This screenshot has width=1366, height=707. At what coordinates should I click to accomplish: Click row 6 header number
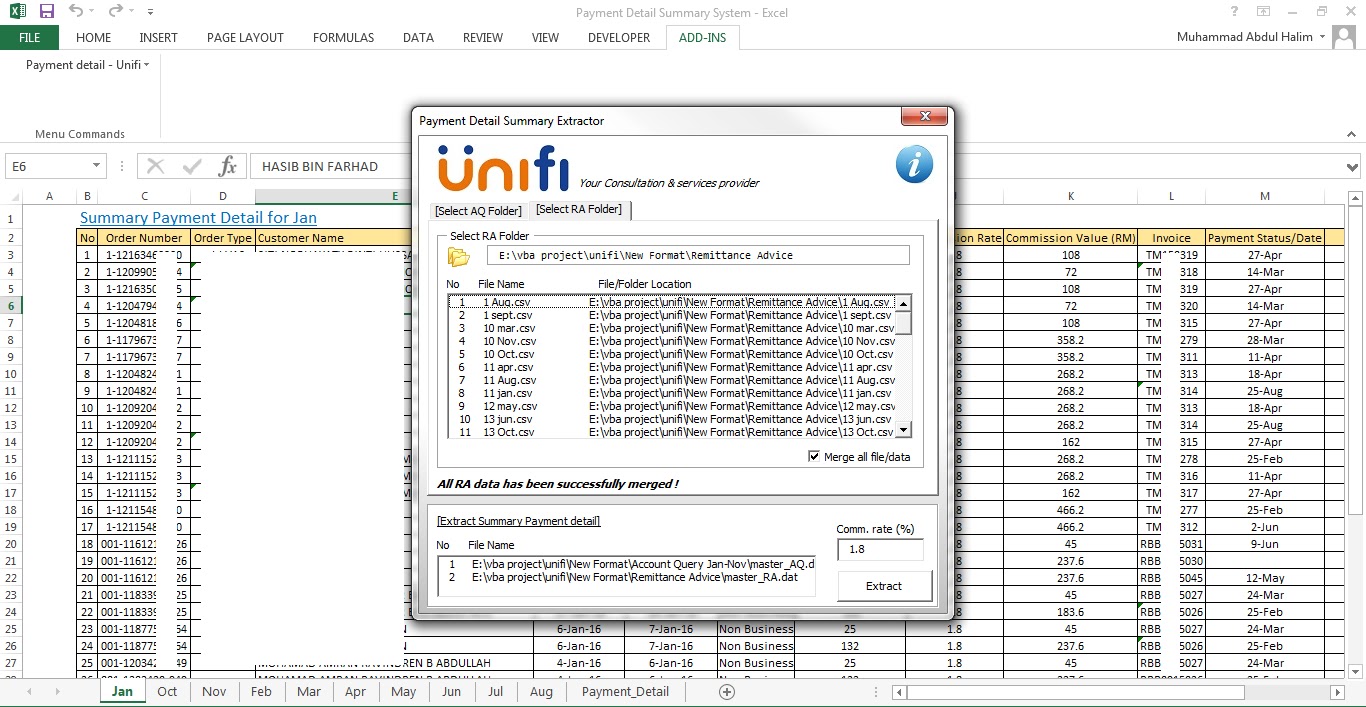[10, 306]
